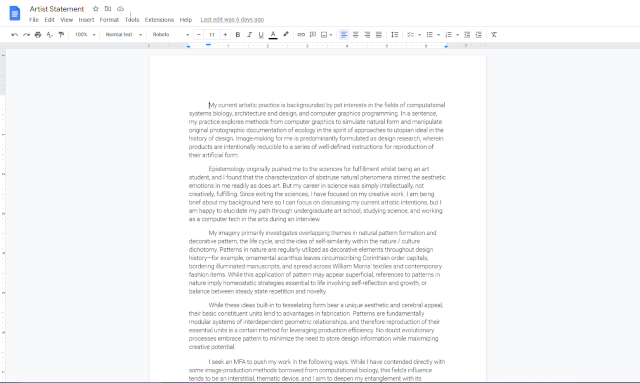The height and width of the screenshot is (383, 640).
Task: Click the Artist Statement document title
Action: click(57, 9)
